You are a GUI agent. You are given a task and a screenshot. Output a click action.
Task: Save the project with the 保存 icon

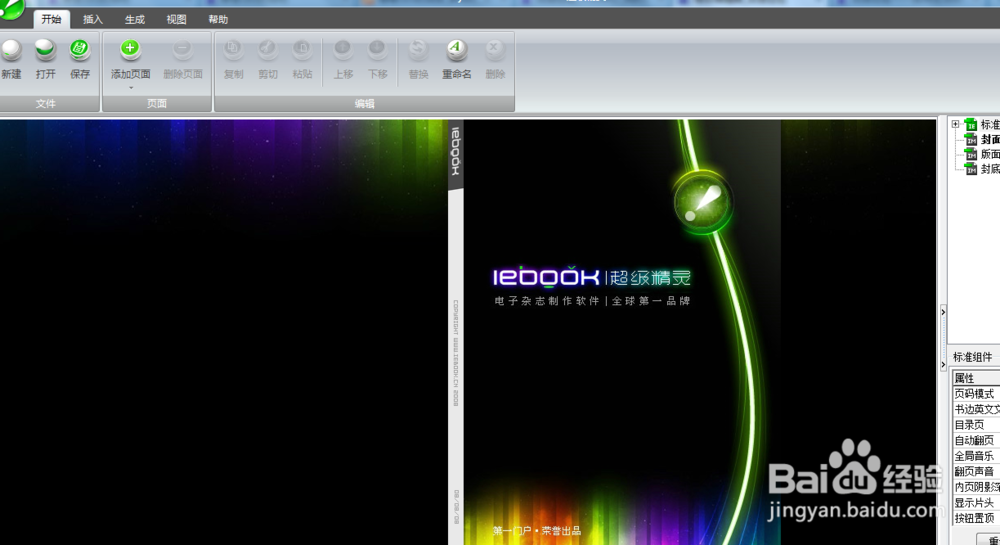coord(80,50)
